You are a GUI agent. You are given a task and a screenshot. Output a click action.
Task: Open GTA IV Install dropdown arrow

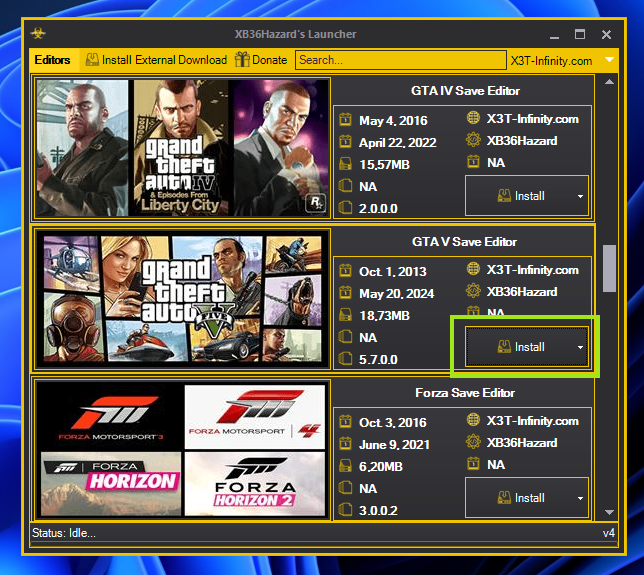tap(580, 196)
